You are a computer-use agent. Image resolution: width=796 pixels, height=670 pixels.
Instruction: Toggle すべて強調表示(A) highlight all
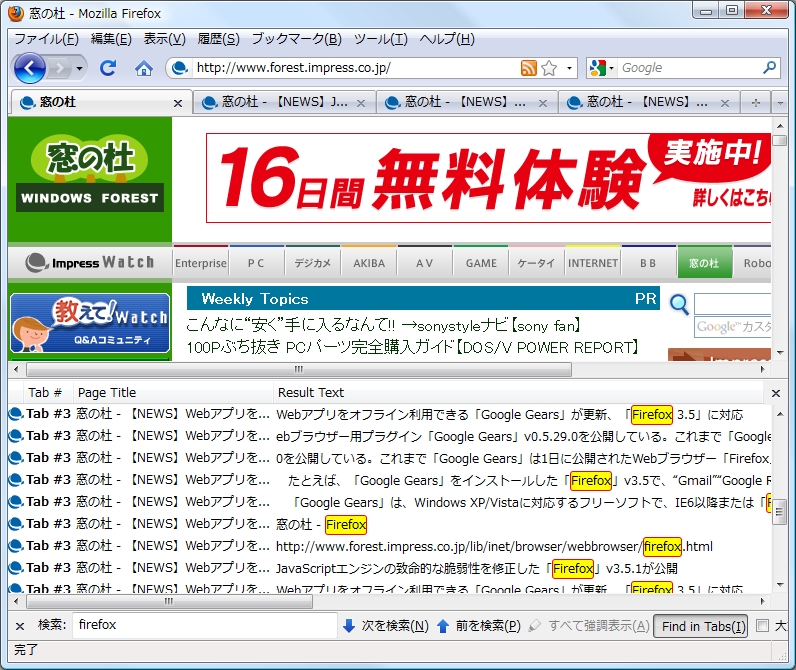coord(589,626)
